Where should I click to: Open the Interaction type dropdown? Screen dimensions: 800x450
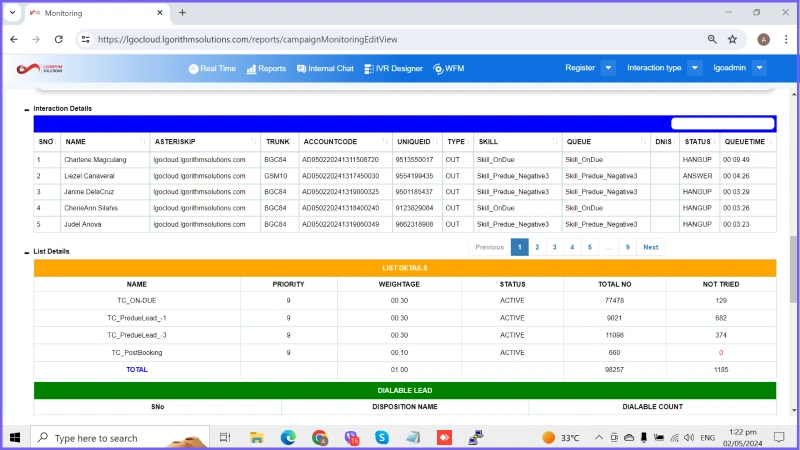click(694, 68)
